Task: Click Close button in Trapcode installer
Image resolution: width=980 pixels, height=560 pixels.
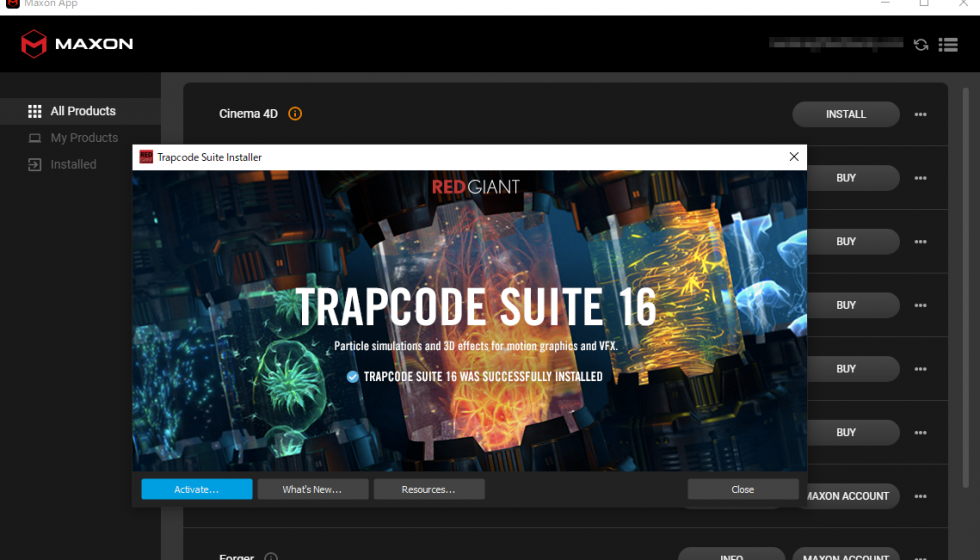Action: point(742,489)
